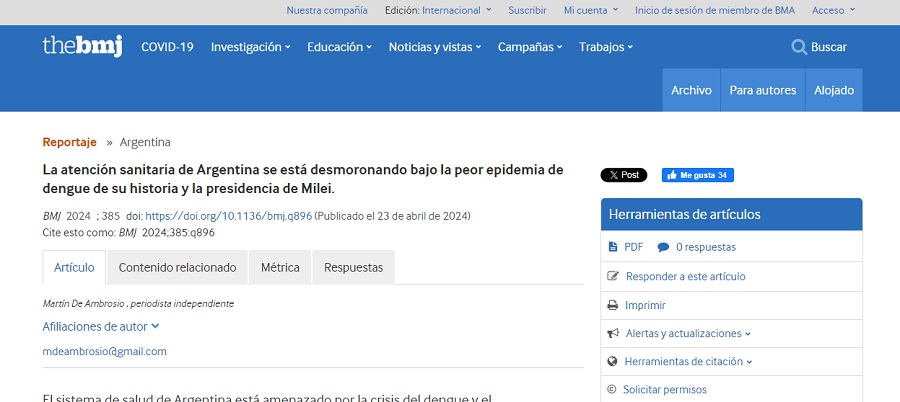Click the author email address
The width and height of the screenshot is (900, 402).
[x=105, y=351]
